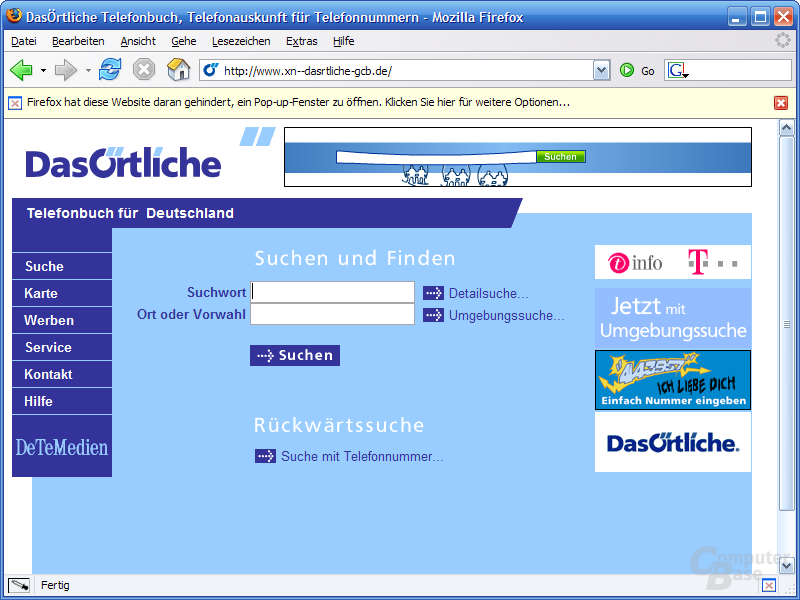This screenshot has width=800, height=600.
Task: Click the Firefox activity throbber icon
Action: click(782, 40)
